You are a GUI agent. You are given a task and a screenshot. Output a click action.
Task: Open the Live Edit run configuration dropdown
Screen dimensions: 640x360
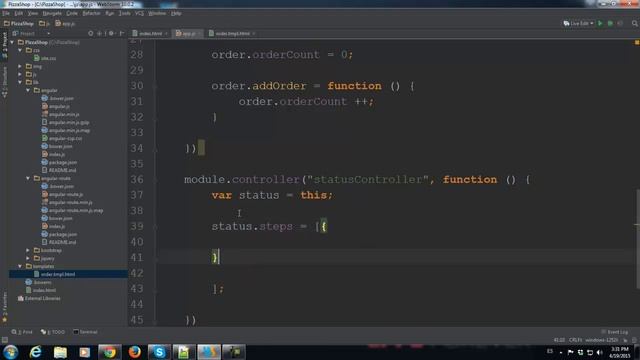click(x=578, y=24)
